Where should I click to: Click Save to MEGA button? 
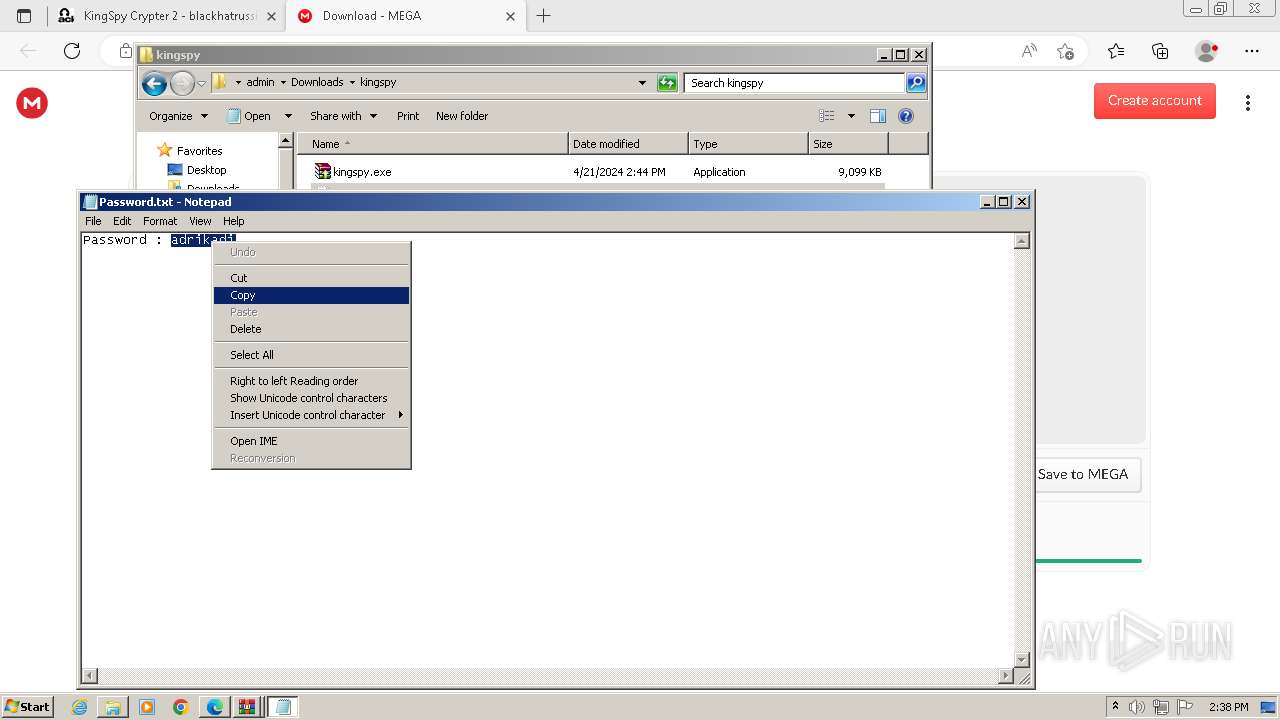pos(1083,474)
